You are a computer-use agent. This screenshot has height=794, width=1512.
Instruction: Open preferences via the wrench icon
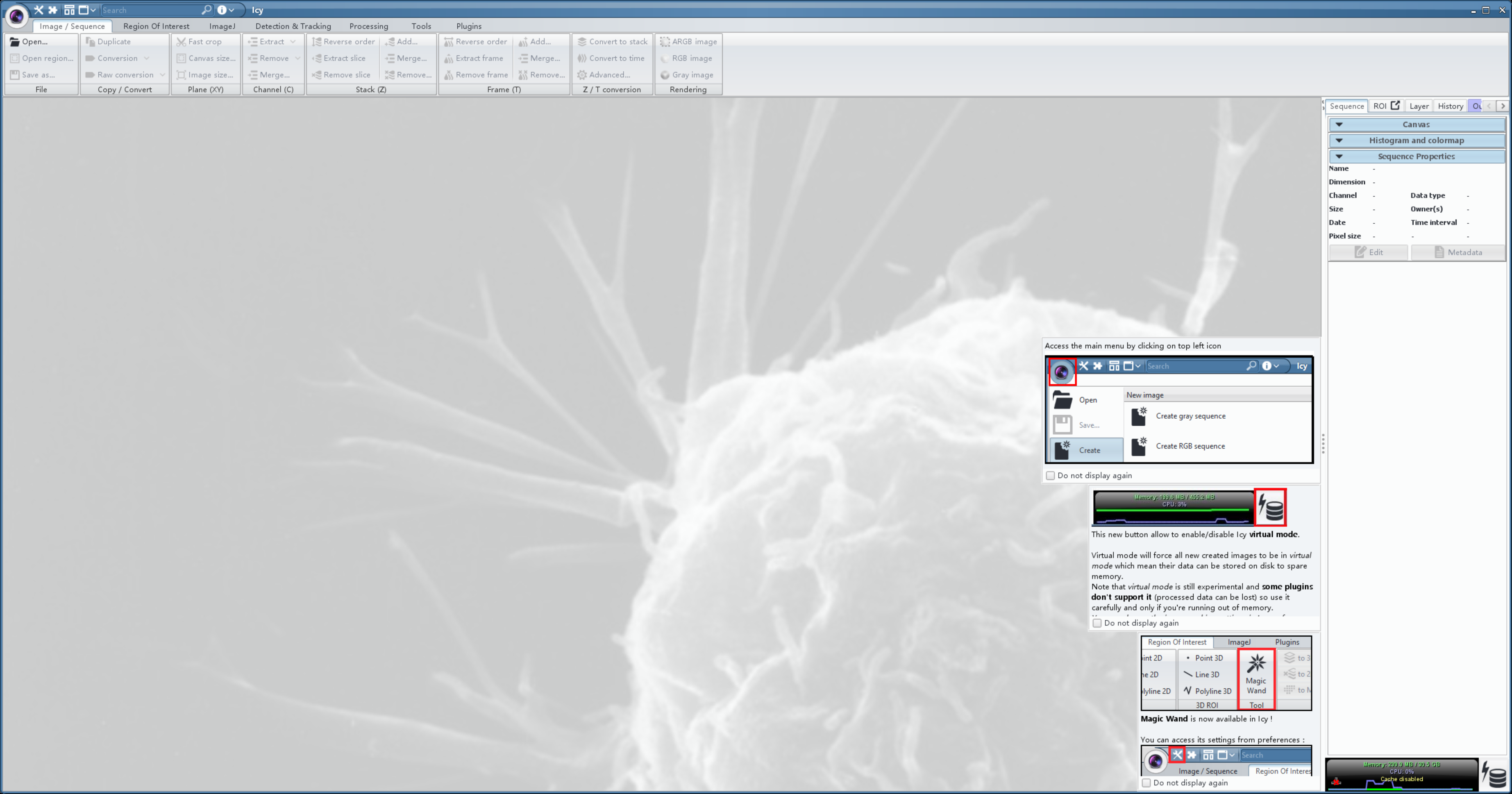tap(39, 10)
